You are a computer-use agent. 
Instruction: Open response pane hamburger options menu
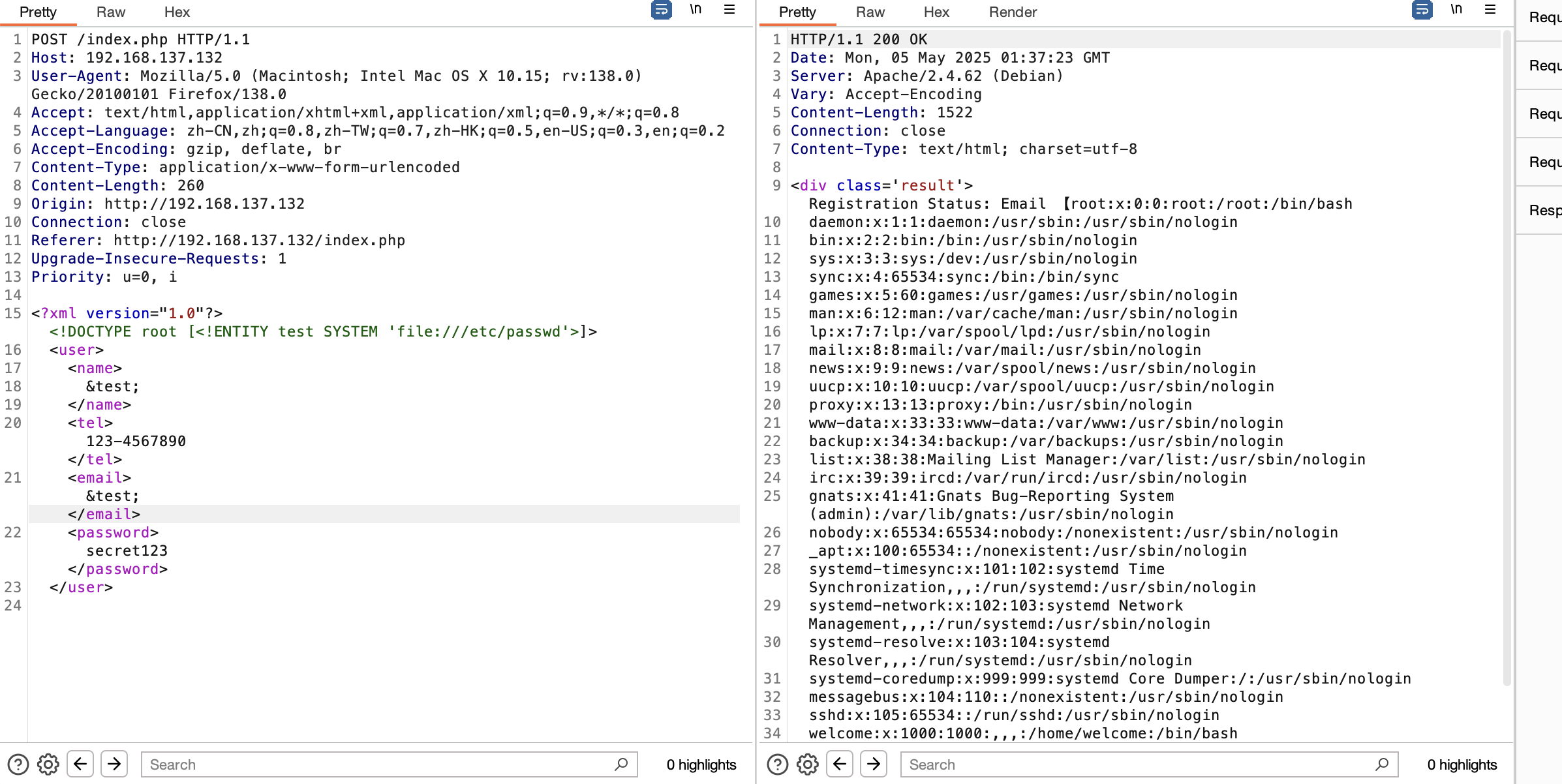point(1490,9)
